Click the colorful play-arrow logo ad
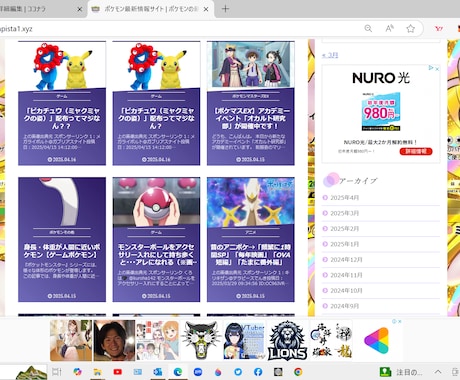460x380 pixels. tap(377, 340)
